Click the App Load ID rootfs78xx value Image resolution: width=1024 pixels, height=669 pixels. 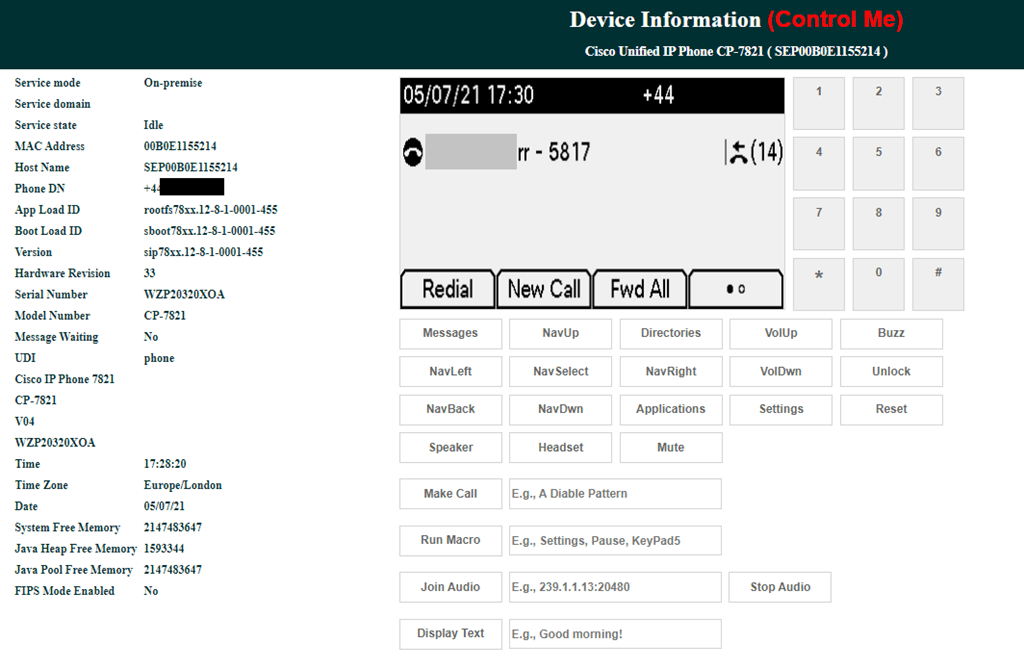[x=210, y=210]
